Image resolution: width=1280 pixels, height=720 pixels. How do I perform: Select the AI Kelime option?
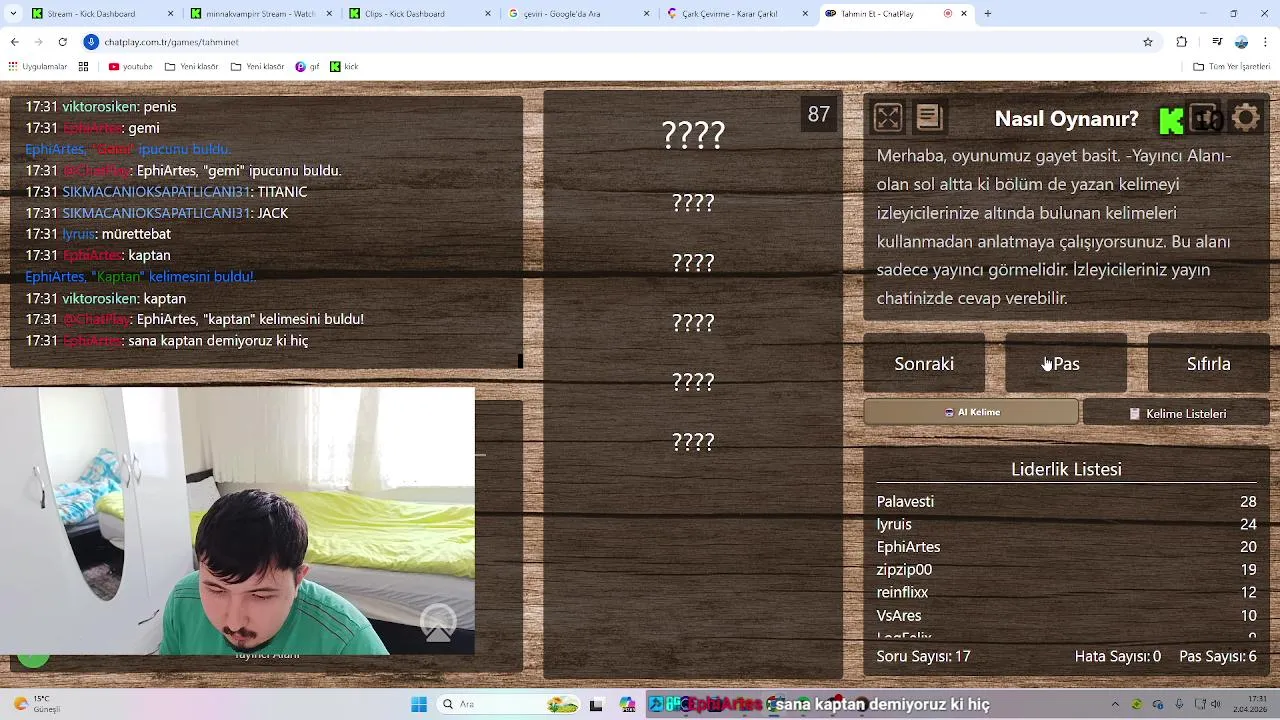tap(971, 412)
